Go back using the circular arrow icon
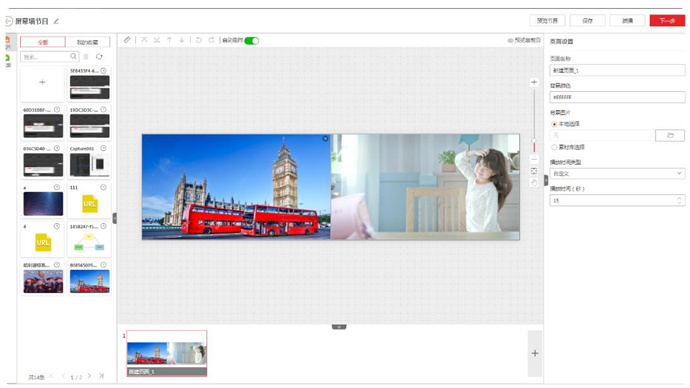This screenshot has height=388, width=690. pyautogui.click(x=8, y=21)
